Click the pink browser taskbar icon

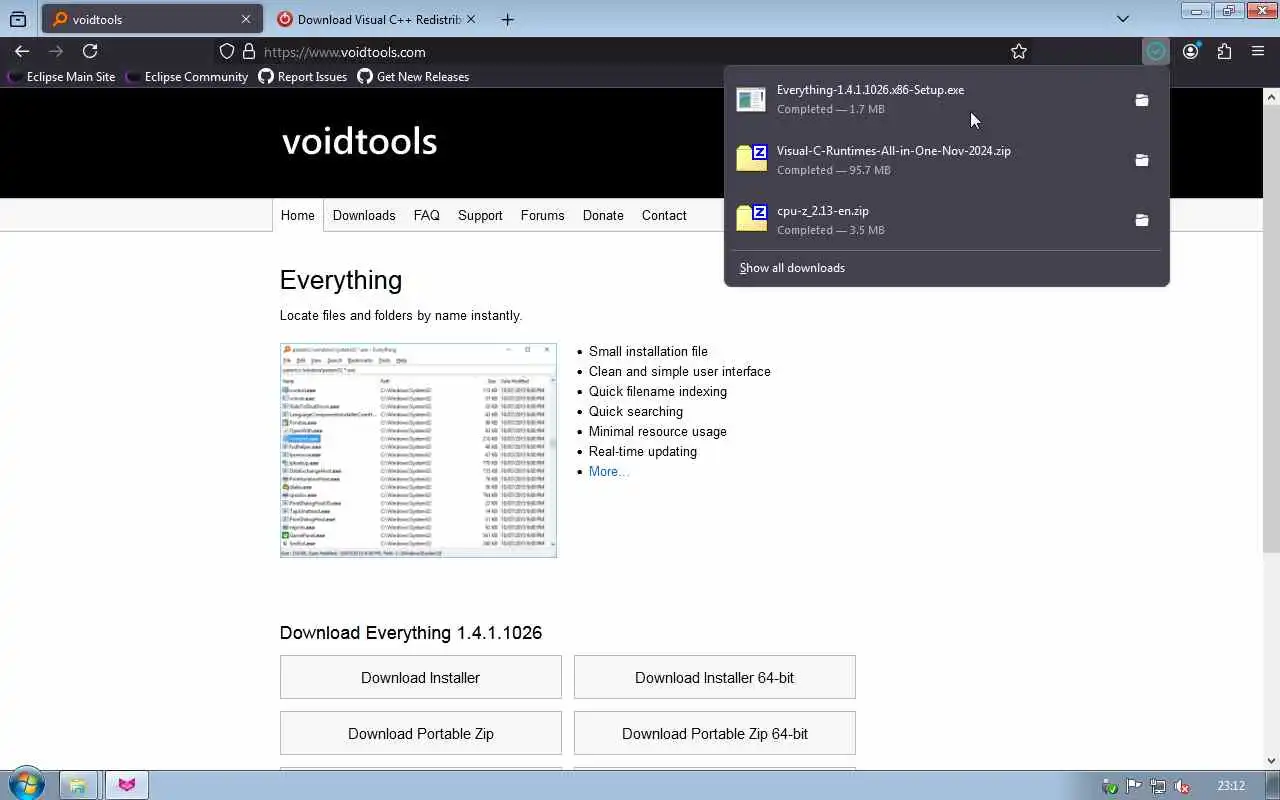pyautogui.click(x=127, y=785)
